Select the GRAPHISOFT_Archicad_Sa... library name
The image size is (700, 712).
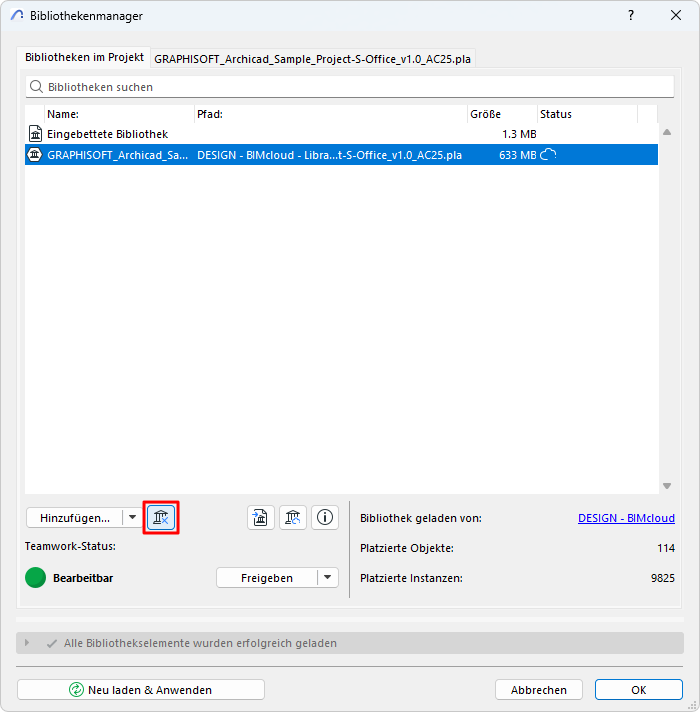tap(118, 155)
